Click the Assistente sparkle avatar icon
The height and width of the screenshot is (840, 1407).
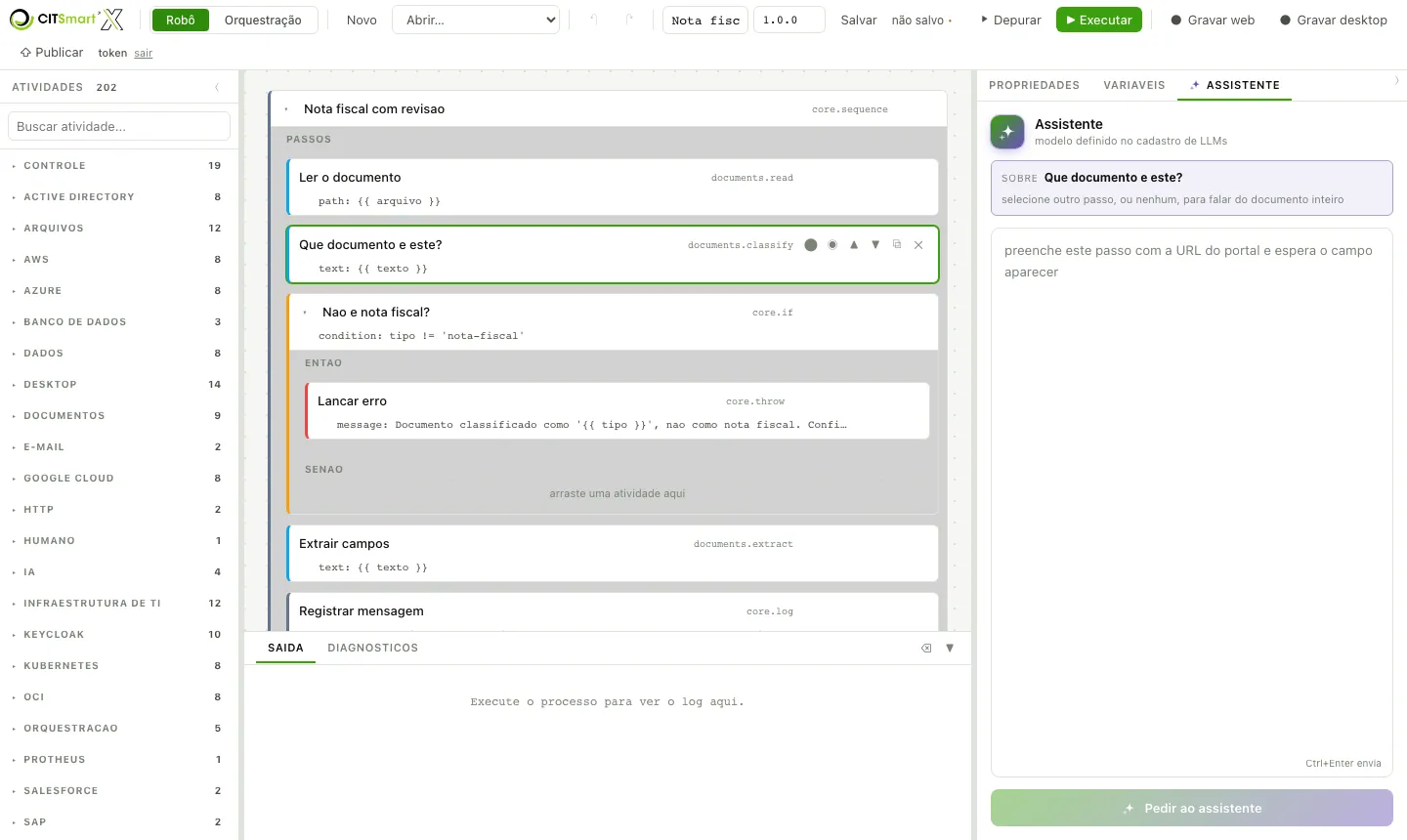pyautogui.click(x=1007, y=132)
